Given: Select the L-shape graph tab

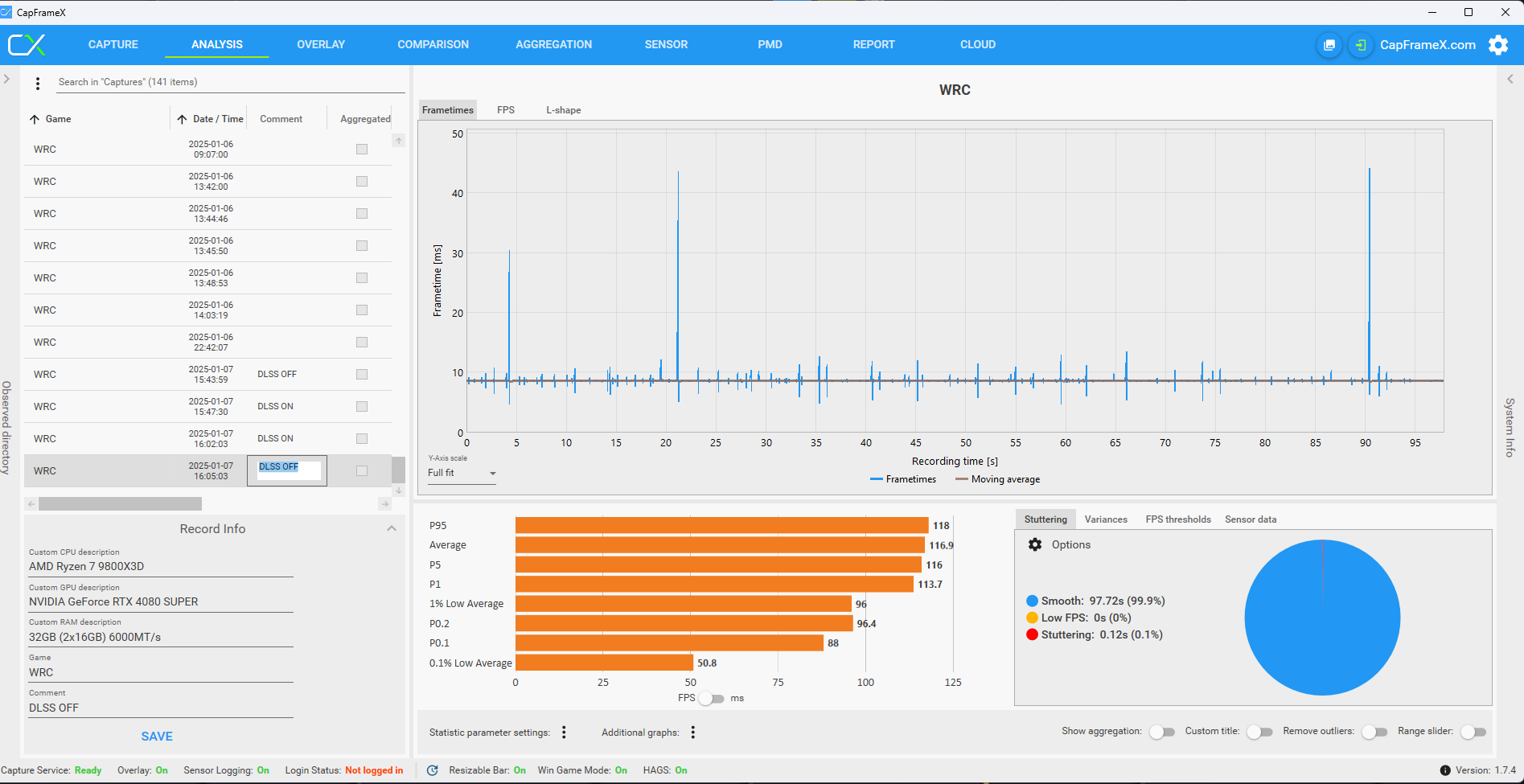Looking at the screenshot, I should 563,110.
